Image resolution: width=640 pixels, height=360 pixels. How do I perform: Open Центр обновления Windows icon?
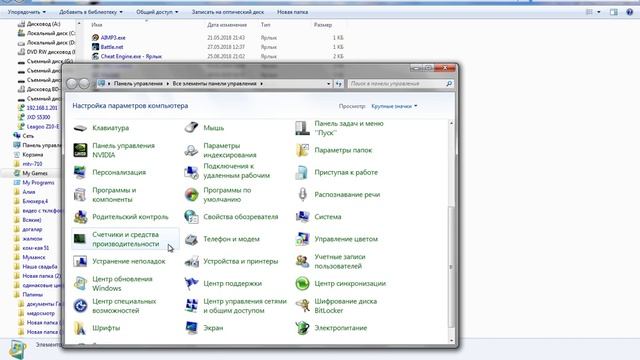tap(80, 283)
